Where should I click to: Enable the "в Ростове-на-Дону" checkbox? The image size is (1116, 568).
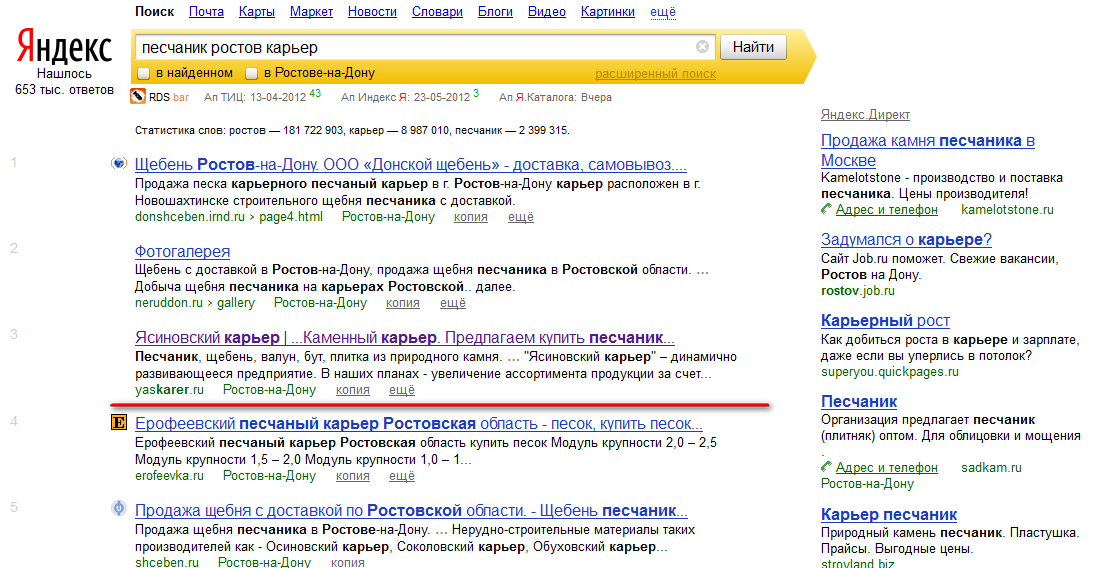pyautogui.click(x=251, y=73)
